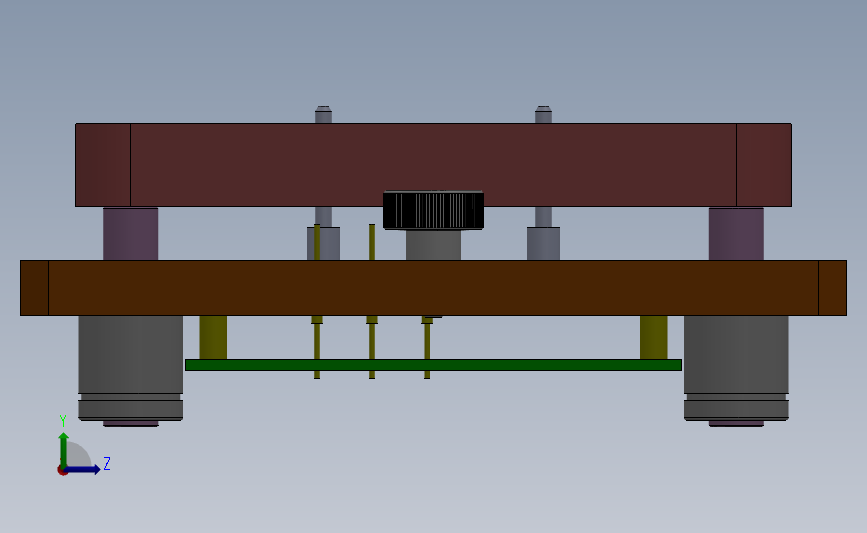The image size is (867, 533).
Task: Select the left olive standoff above green board
Action: pos(213,338)
